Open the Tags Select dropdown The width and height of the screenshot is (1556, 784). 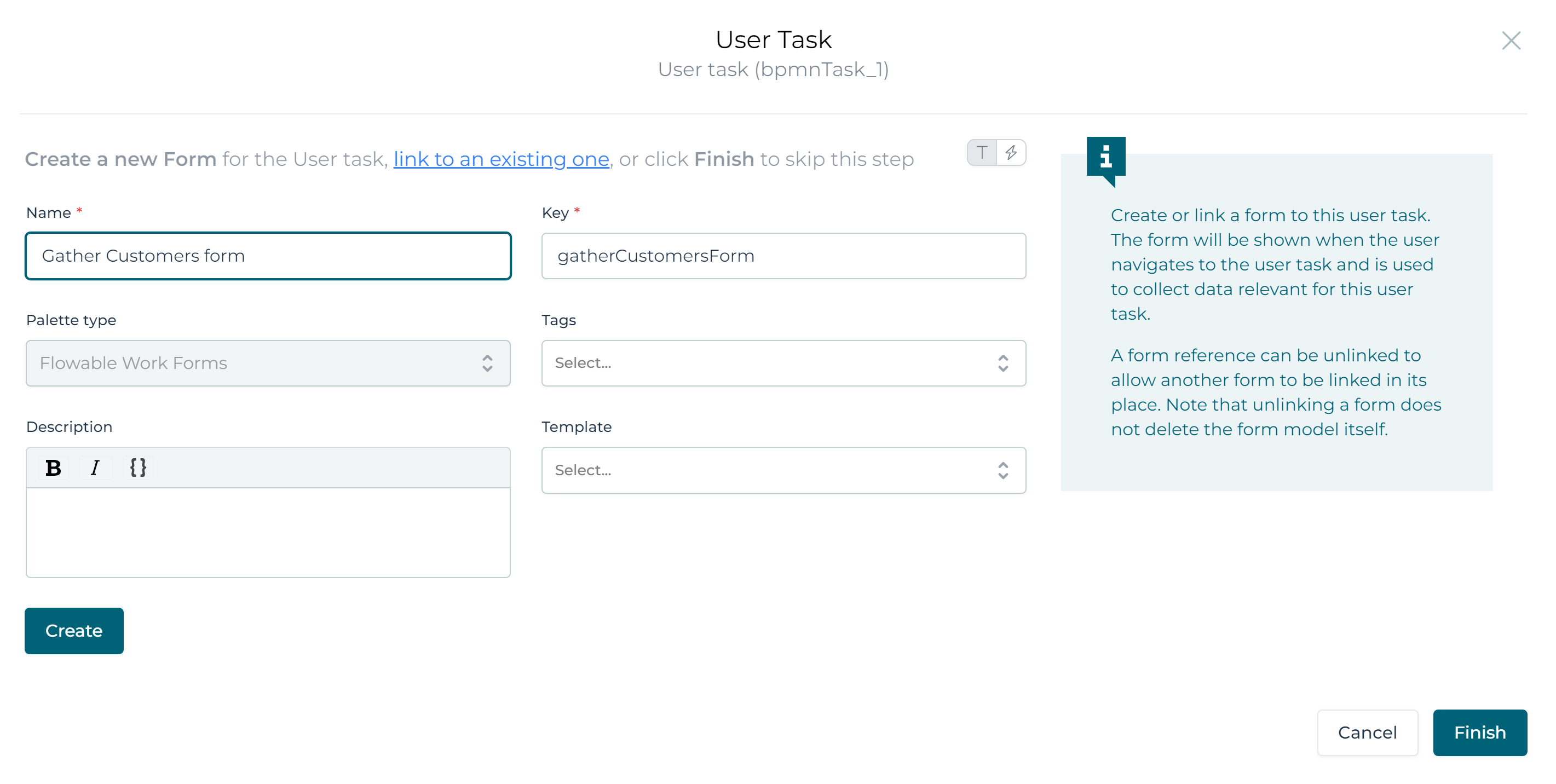pos(783,362)
